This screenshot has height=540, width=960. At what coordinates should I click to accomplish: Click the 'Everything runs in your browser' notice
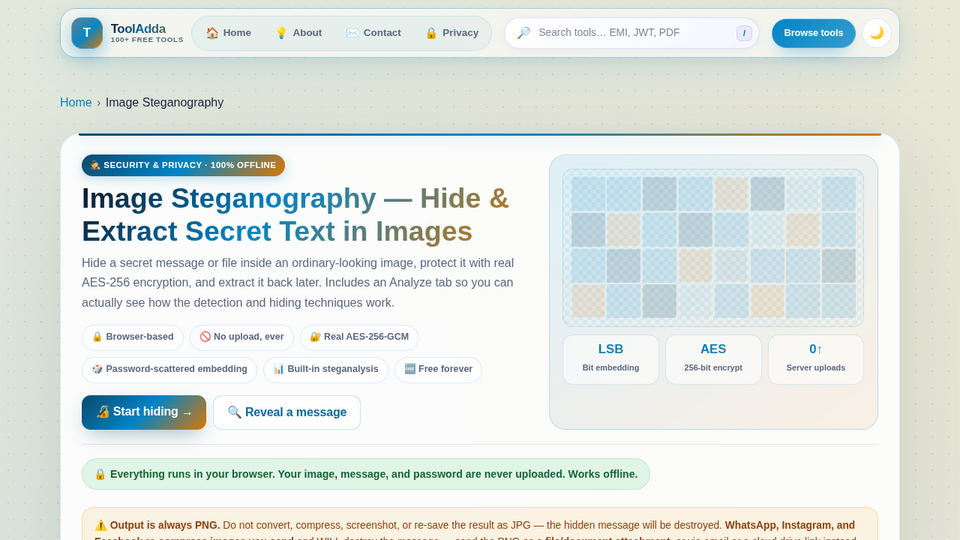[366, 474]
